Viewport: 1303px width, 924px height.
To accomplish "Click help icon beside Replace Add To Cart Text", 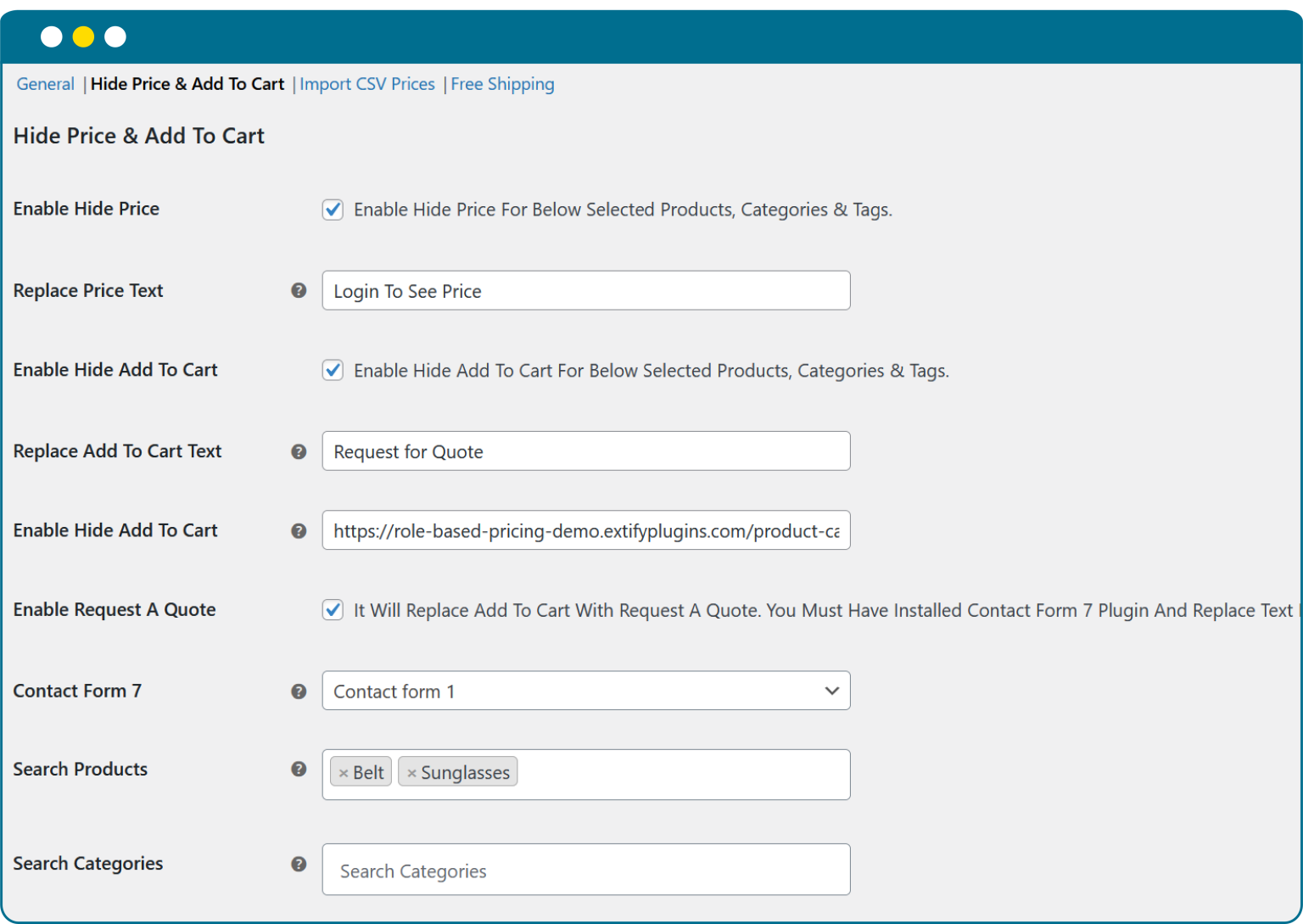I will (299, 451).
